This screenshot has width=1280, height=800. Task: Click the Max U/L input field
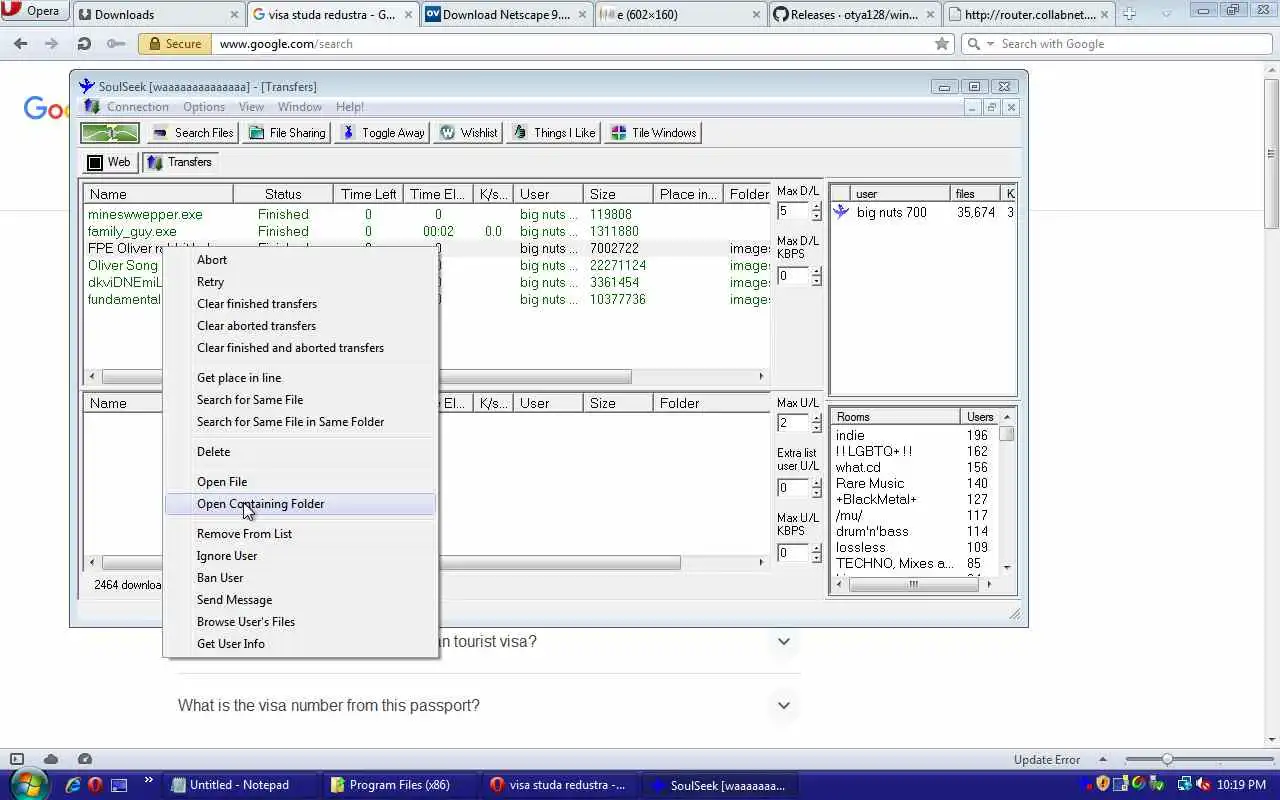pos(793,423)
